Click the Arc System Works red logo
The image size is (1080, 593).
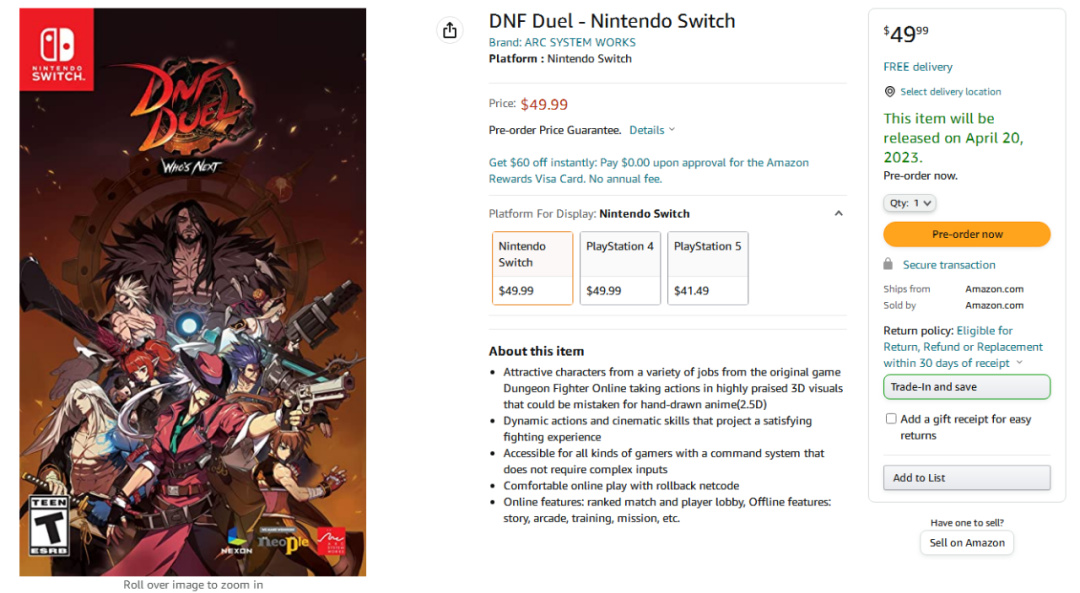click(331, 541)
